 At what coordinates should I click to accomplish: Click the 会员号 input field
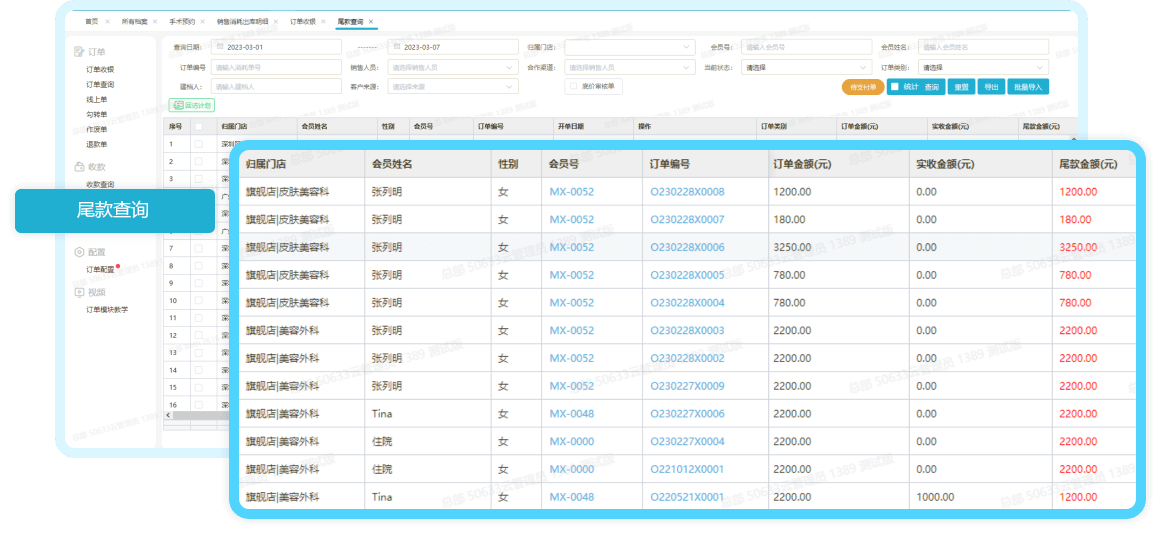click(806, 47)
